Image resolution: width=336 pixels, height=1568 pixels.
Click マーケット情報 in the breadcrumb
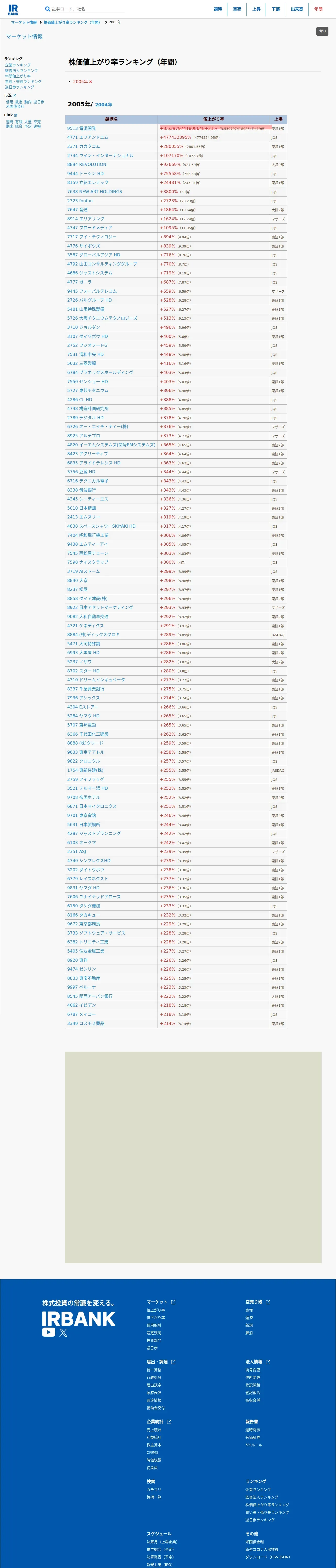(24, 22)
